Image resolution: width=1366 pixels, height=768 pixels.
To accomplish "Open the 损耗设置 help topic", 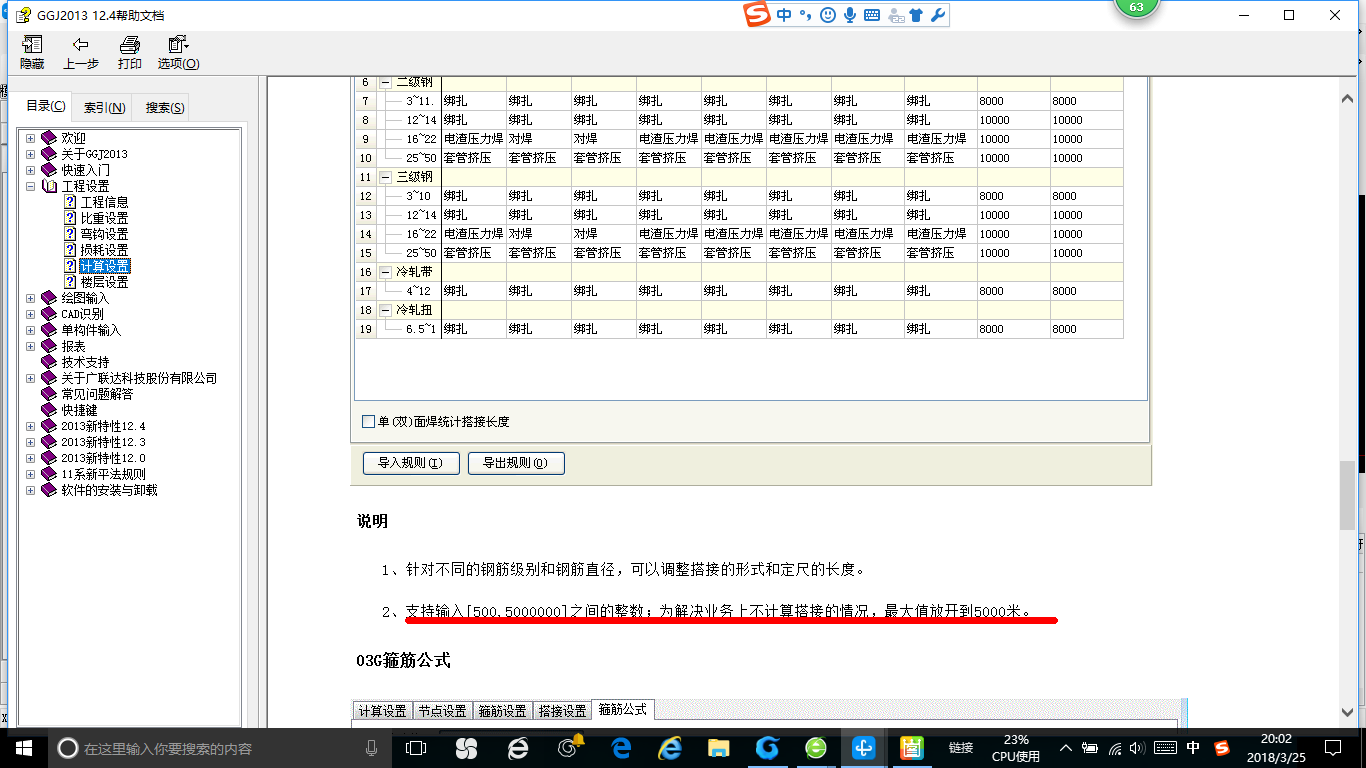I will click(104, 250).
